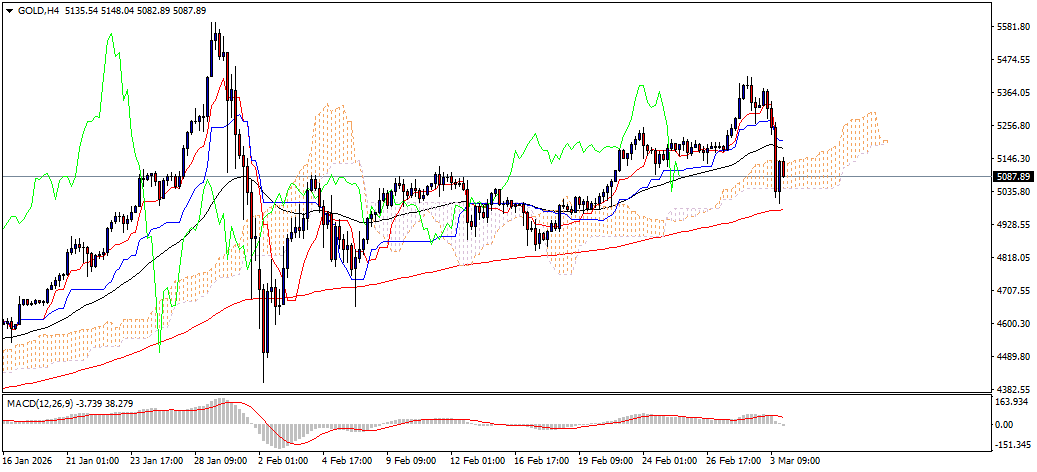
Task: Select the MACD 0.00 axis label
Action: tap(1006, 424)
